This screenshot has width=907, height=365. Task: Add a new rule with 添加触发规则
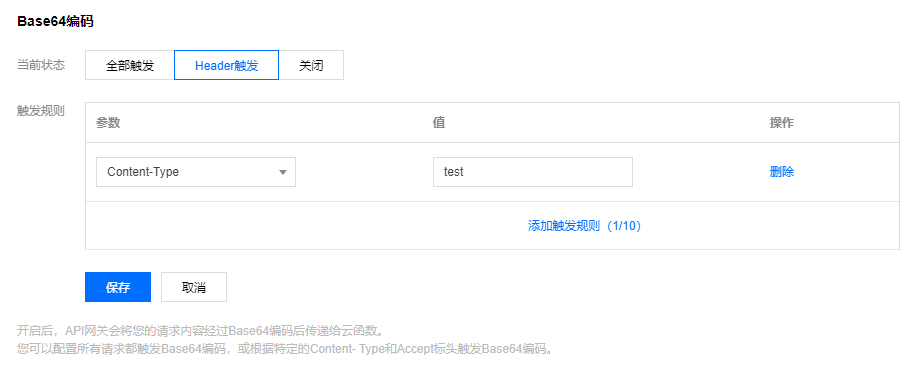pos(584,226)
